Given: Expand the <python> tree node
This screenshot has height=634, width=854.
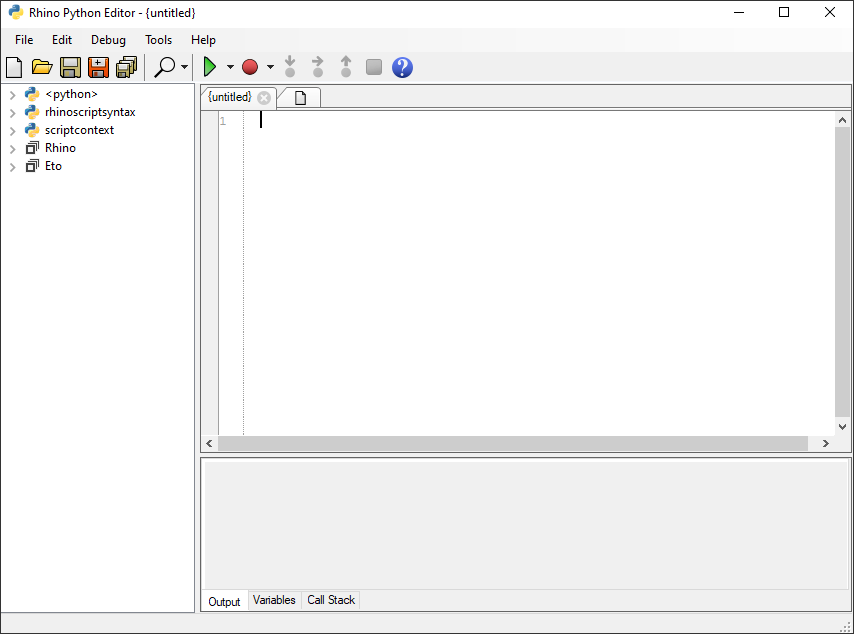Looking at the screenshot, I should tap(13, 95).
